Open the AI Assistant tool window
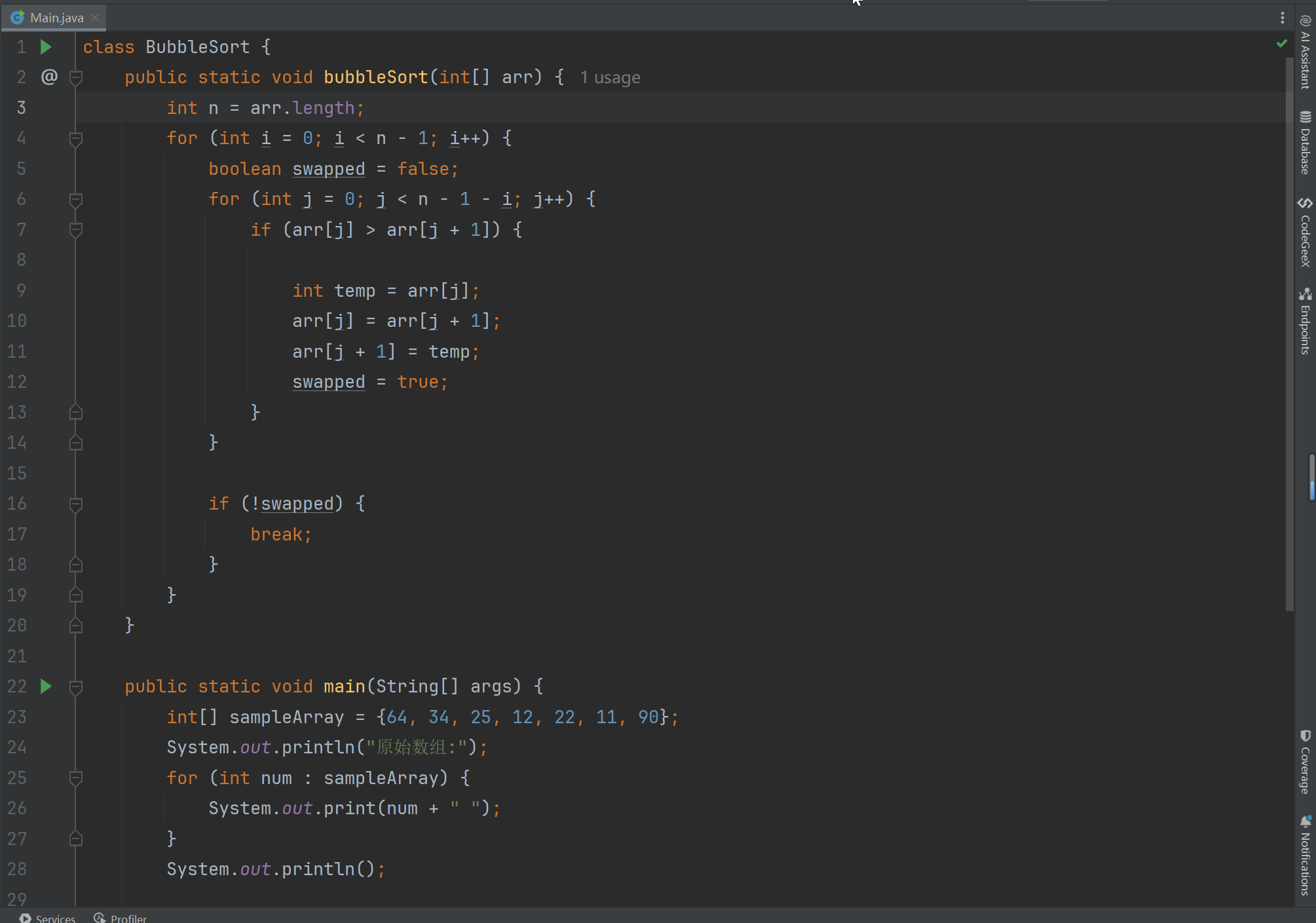This screenshot has height=923, width=1316. tap(1305, 52)
